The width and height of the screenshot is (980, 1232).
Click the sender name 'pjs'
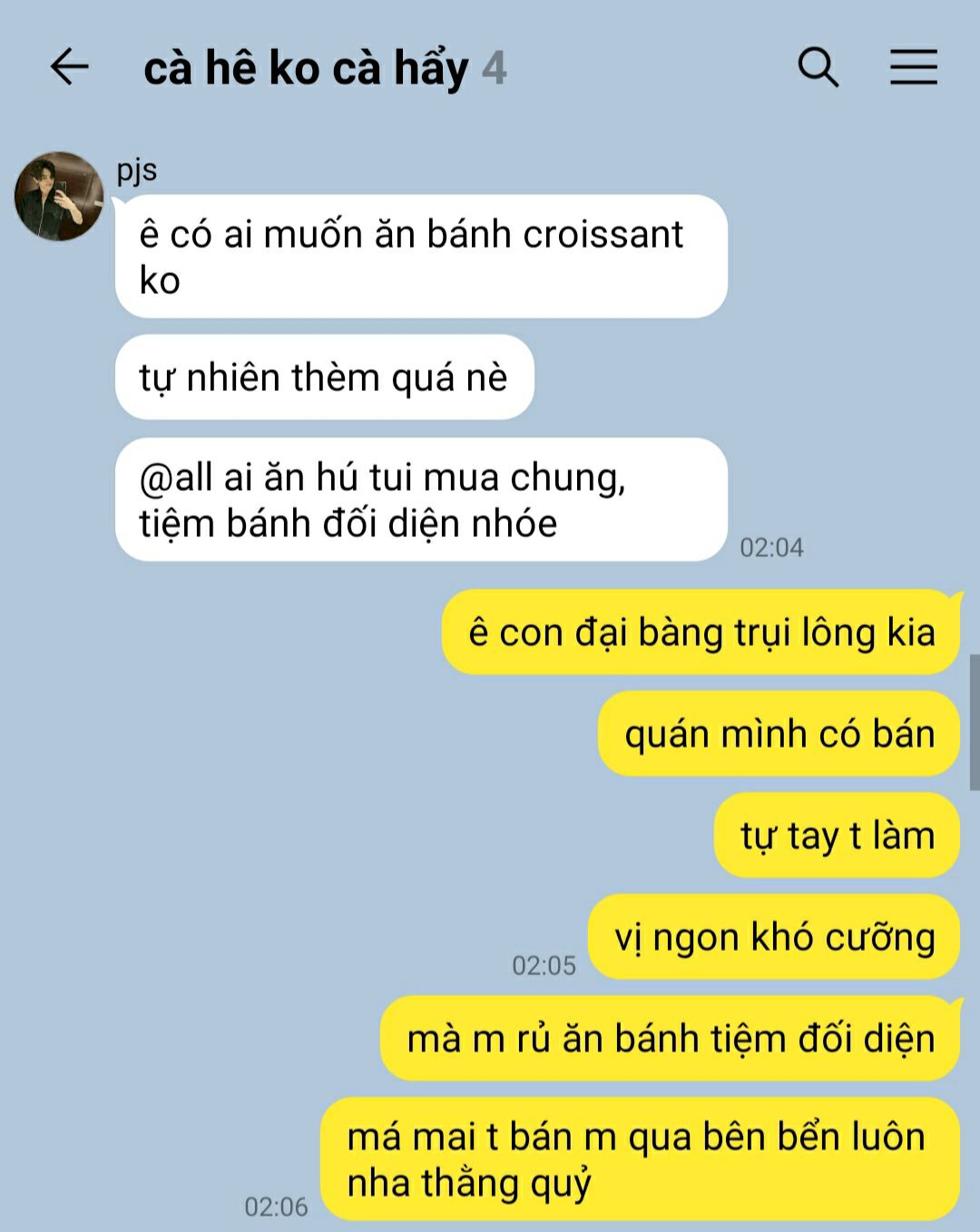137,171
